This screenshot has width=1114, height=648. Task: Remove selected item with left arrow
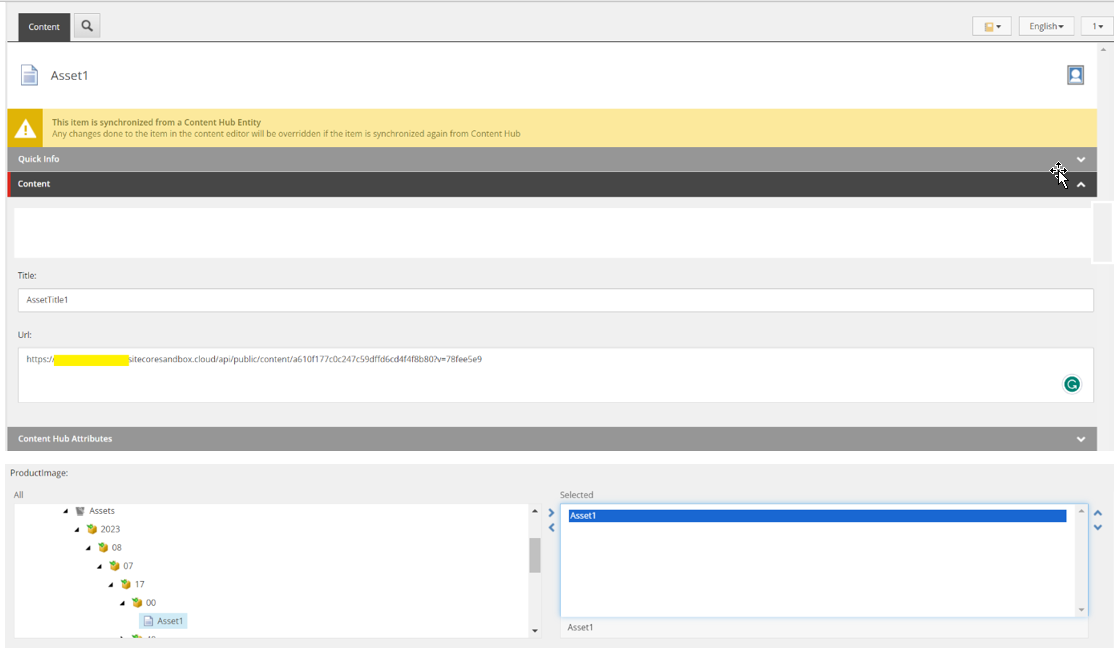point(551,528)
